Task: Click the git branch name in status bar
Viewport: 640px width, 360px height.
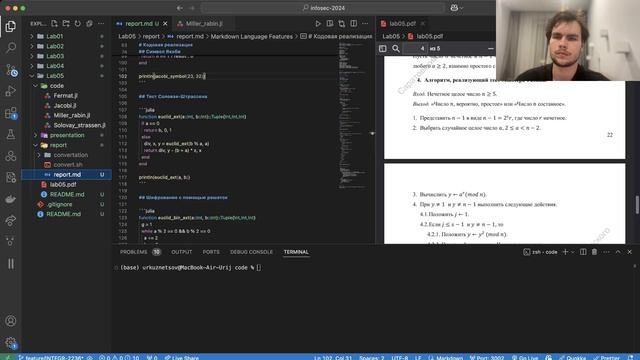Action: [51, 358]
